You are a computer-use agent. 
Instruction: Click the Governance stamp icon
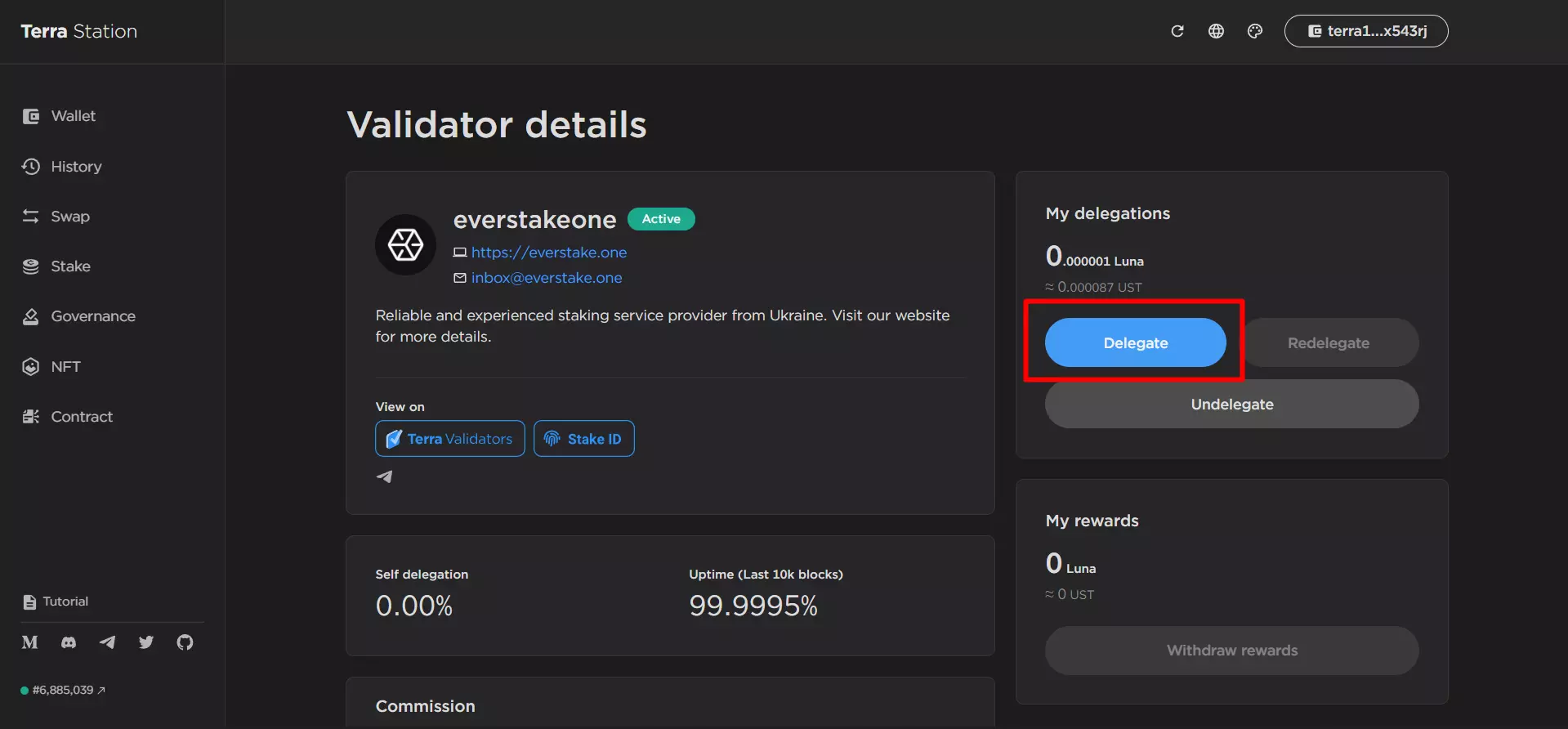coord(31,316)
